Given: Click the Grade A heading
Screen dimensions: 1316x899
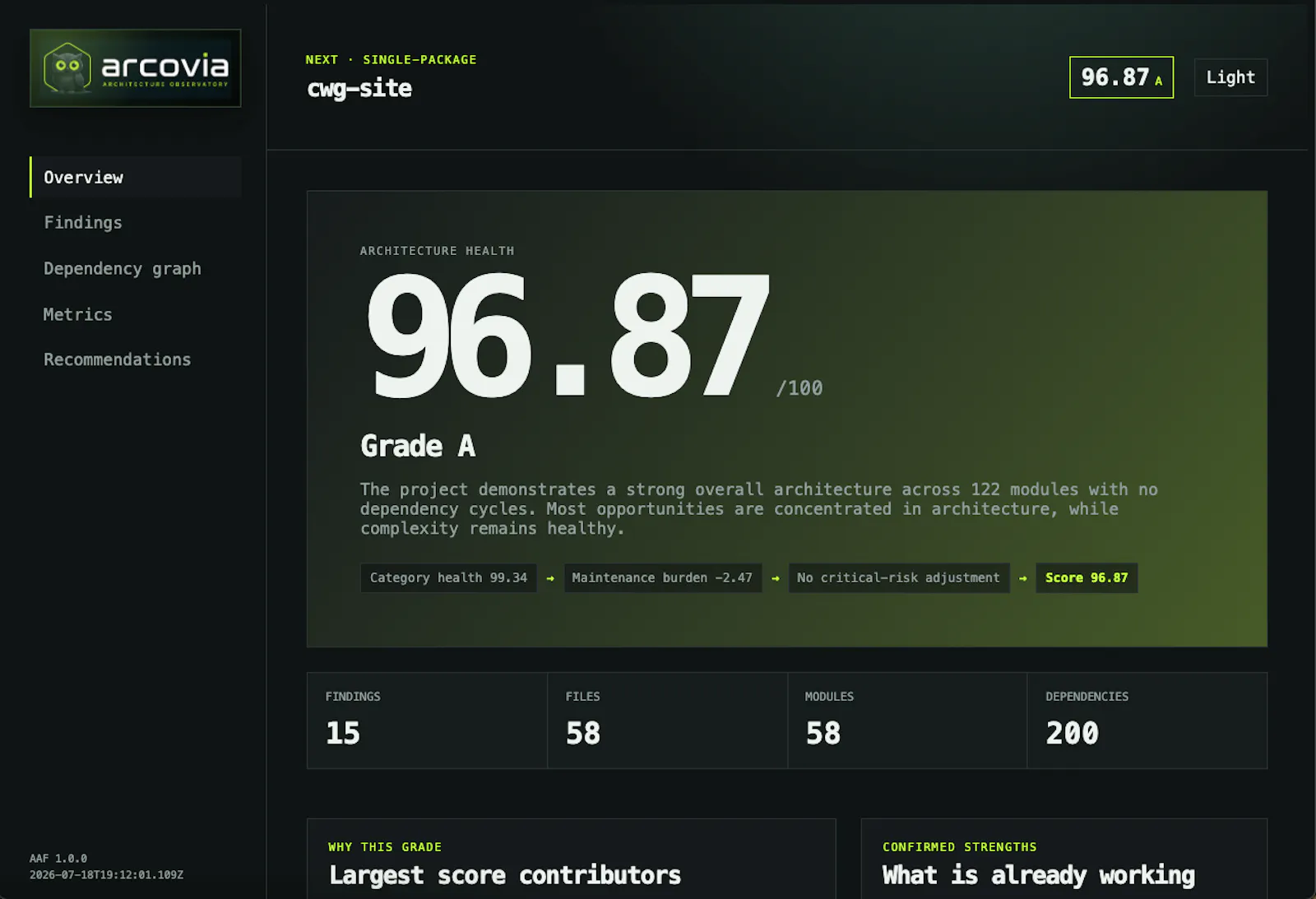Looking at the screenshot, I should click(418, 446).
